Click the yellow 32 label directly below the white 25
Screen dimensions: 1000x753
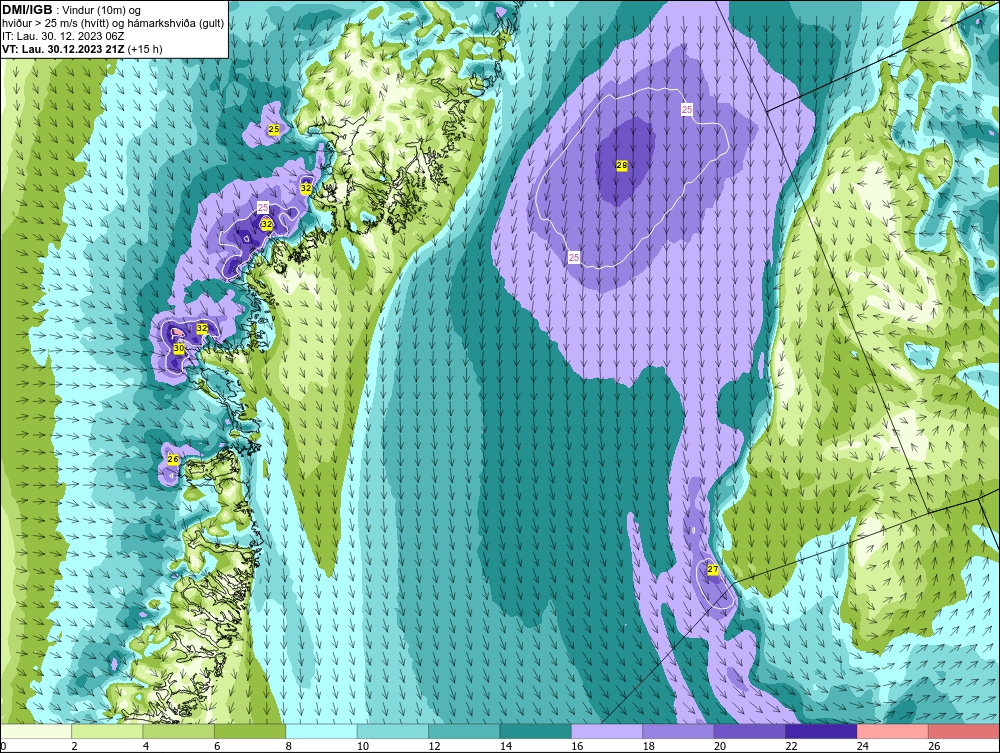pyautogui.click(x=267, y=224)
